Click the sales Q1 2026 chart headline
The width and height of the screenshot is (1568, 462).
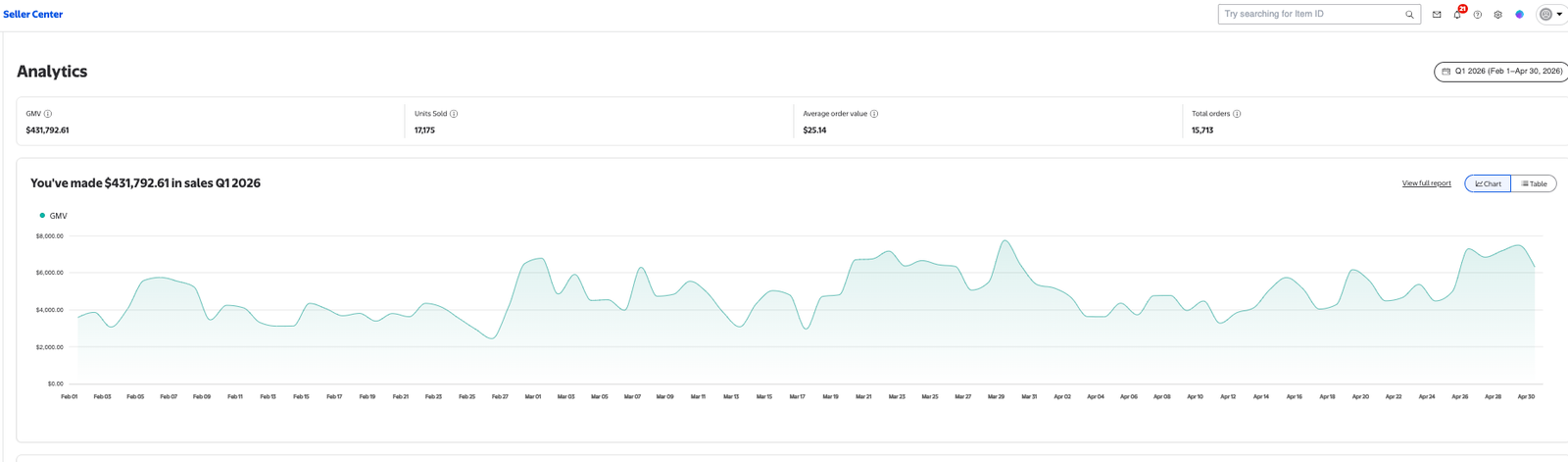(145, 183)
